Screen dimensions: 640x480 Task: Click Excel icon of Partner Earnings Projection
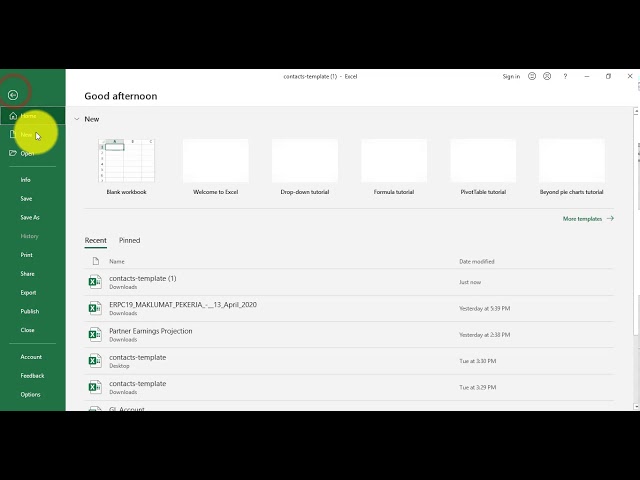(95, 335)
